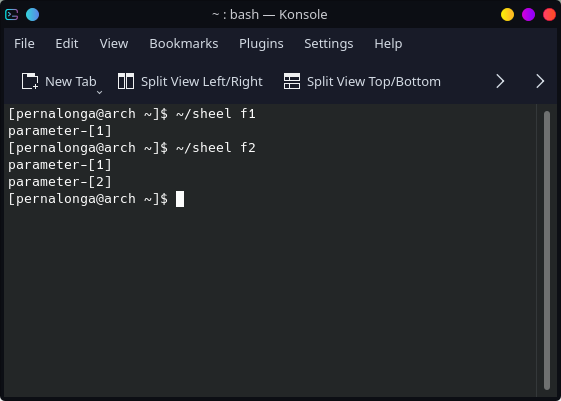Click the terminal cursor at the prompt
This screenshot has height=401, width=561.
[180, 199]
